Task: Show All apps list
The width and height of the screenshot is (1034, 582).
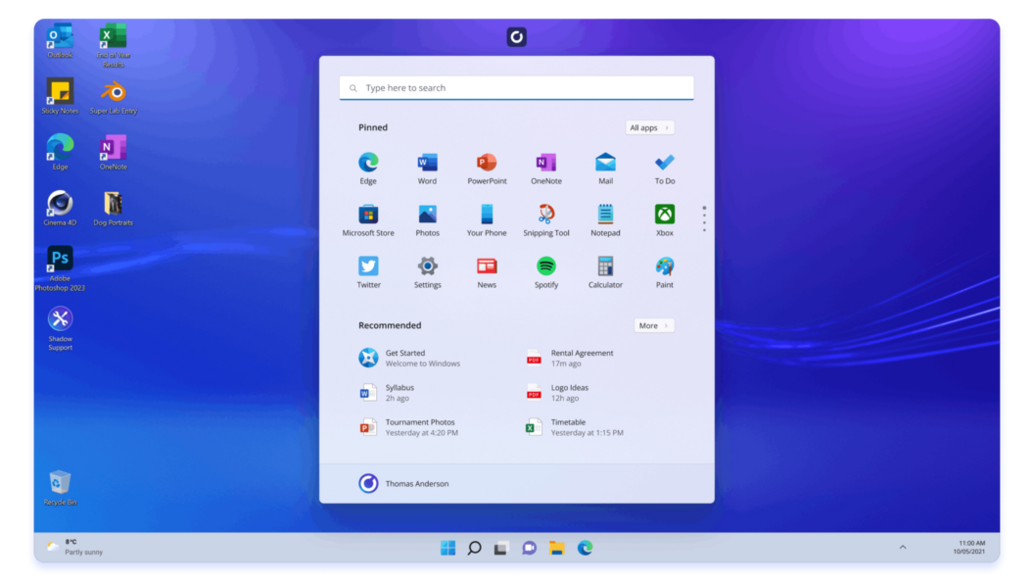Action: click(x=651, y=127)
